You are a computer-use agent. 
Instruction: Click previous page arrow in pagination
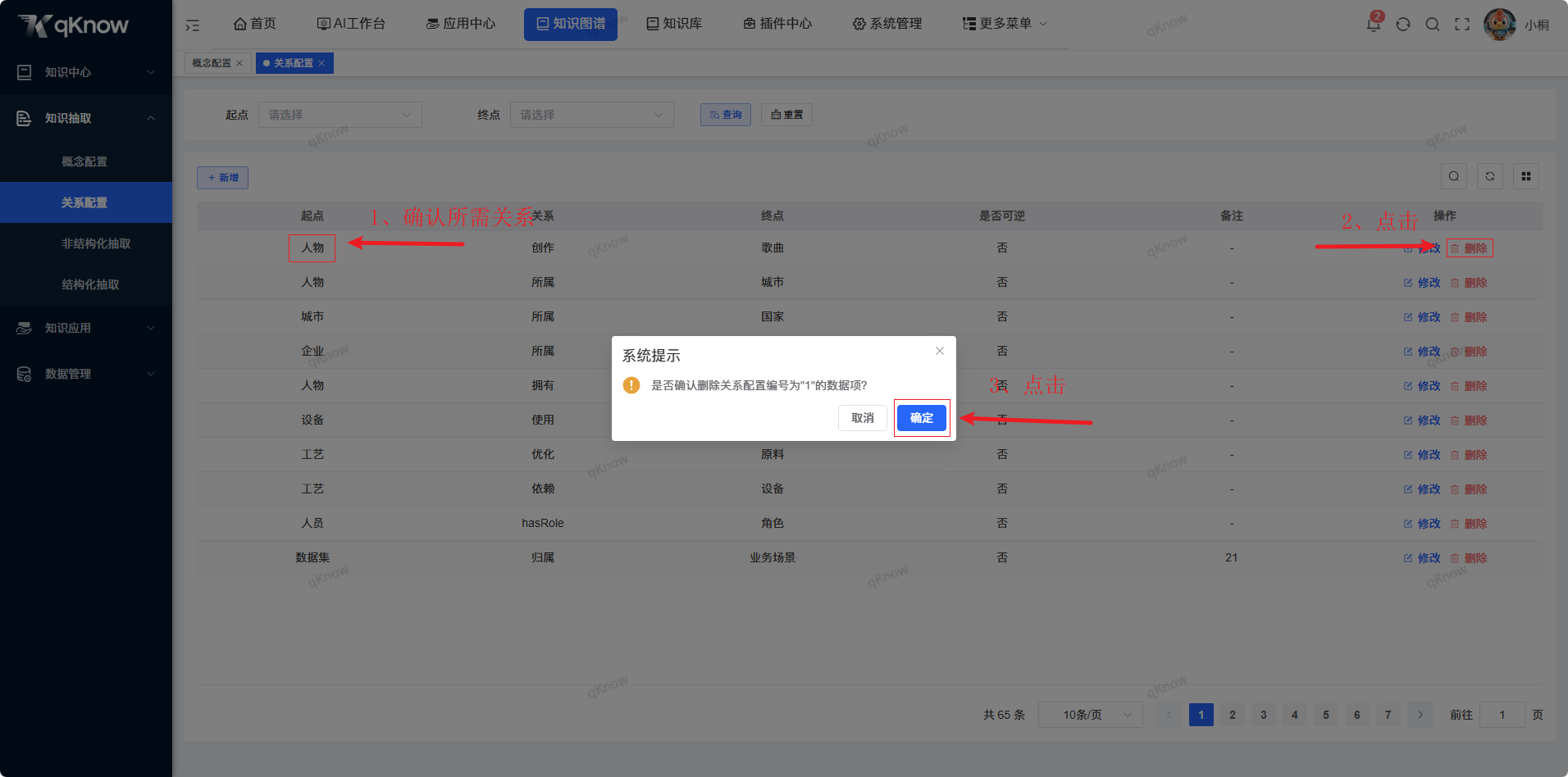[x=1169, y=715]
